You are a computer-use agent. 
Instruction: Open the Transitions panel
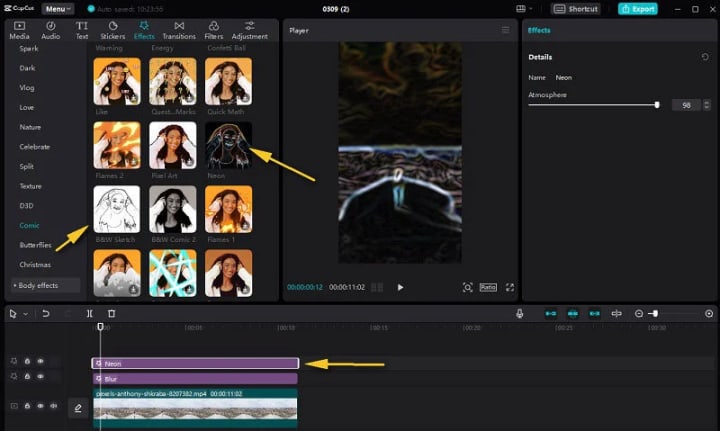(179, 30)
